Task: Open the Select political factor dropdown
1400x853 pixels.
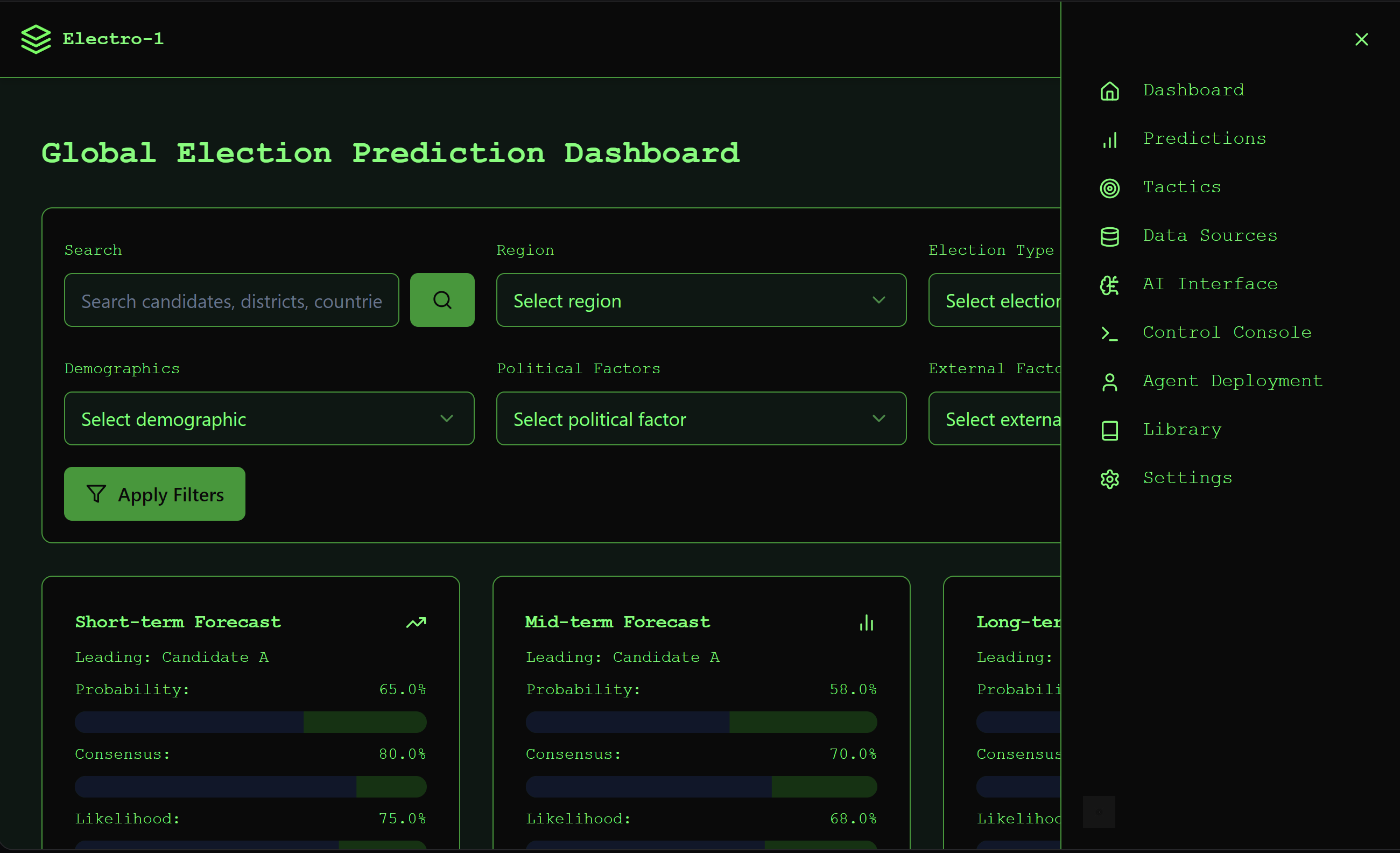Action: pos(701,418)
